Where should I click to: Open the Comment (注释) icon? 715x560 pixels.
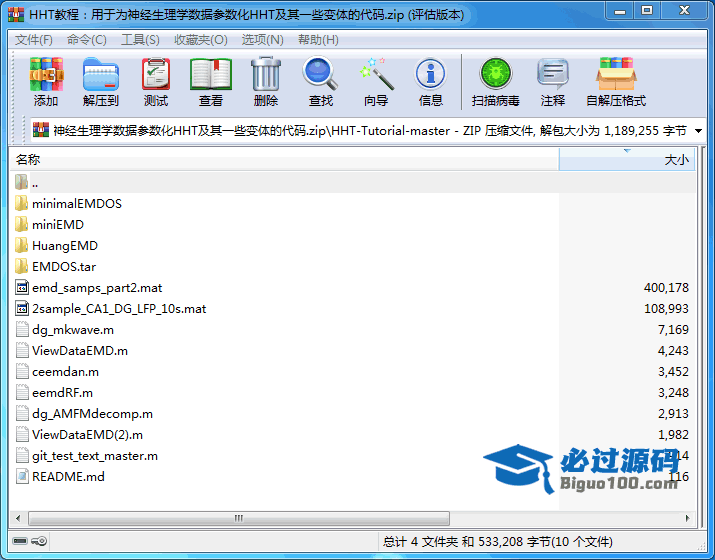553,74
